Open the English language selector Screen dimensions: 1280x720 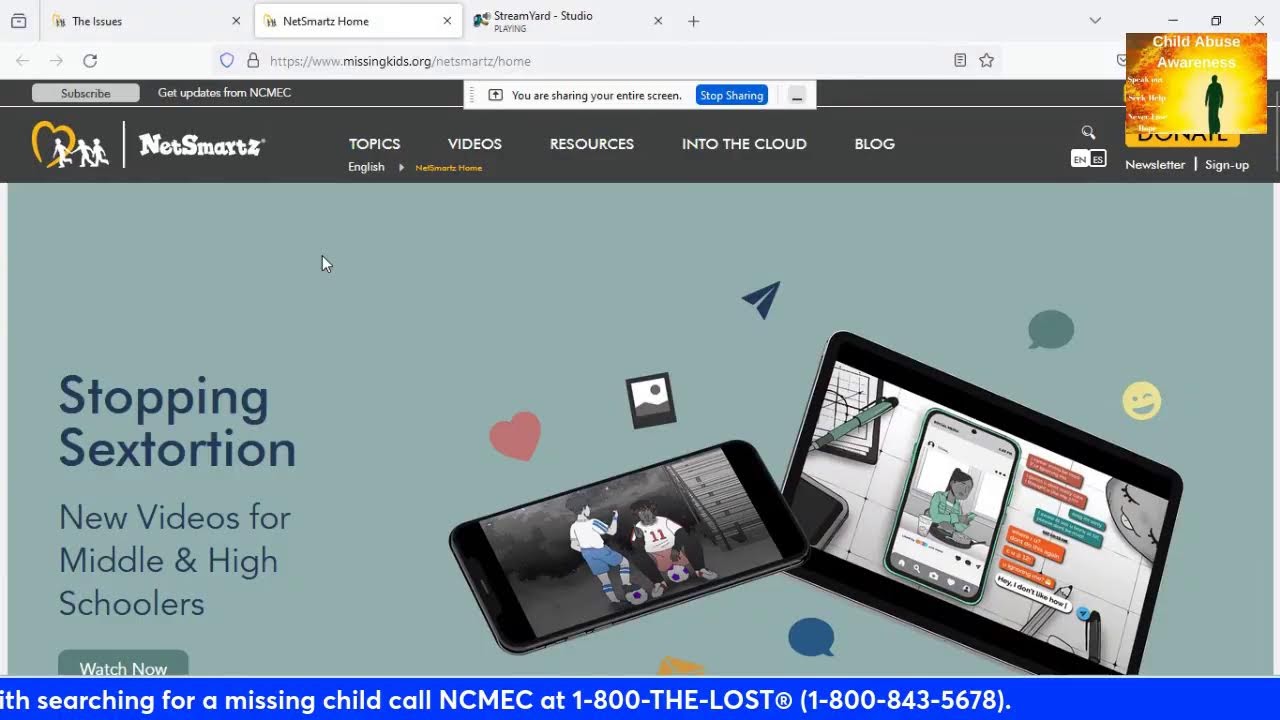click(366, 167)
